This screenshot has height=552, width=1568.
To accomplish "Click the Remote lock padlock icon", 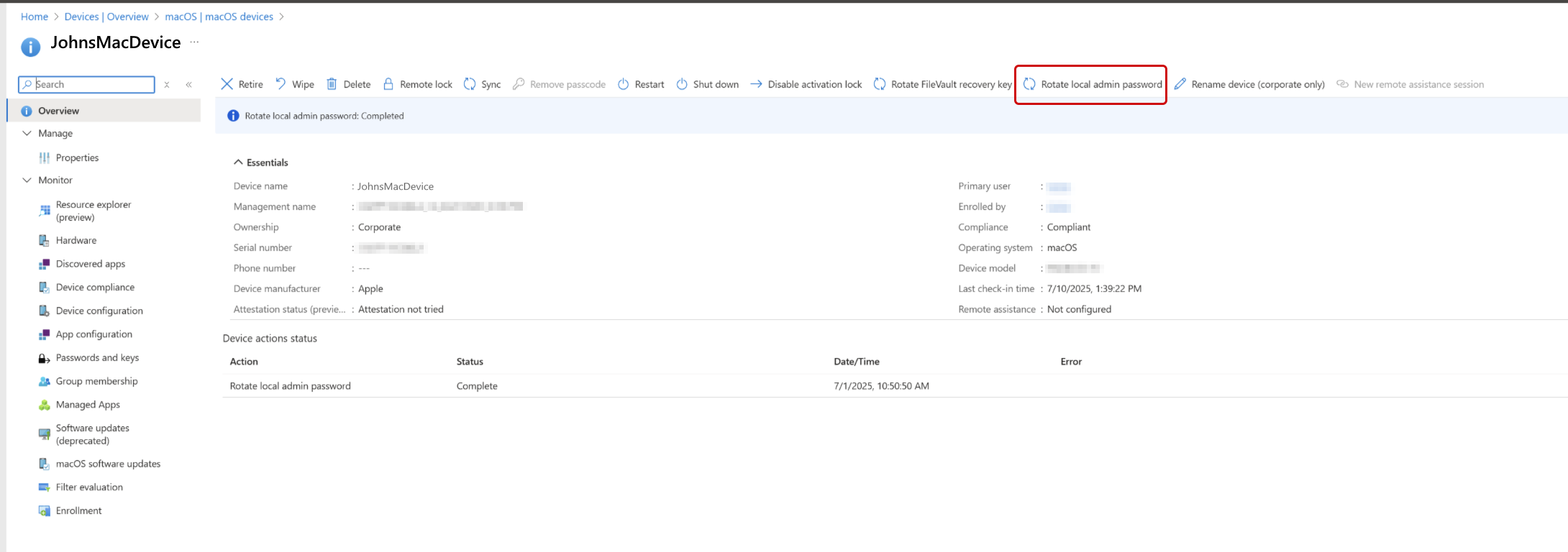I will click(388, 84).
